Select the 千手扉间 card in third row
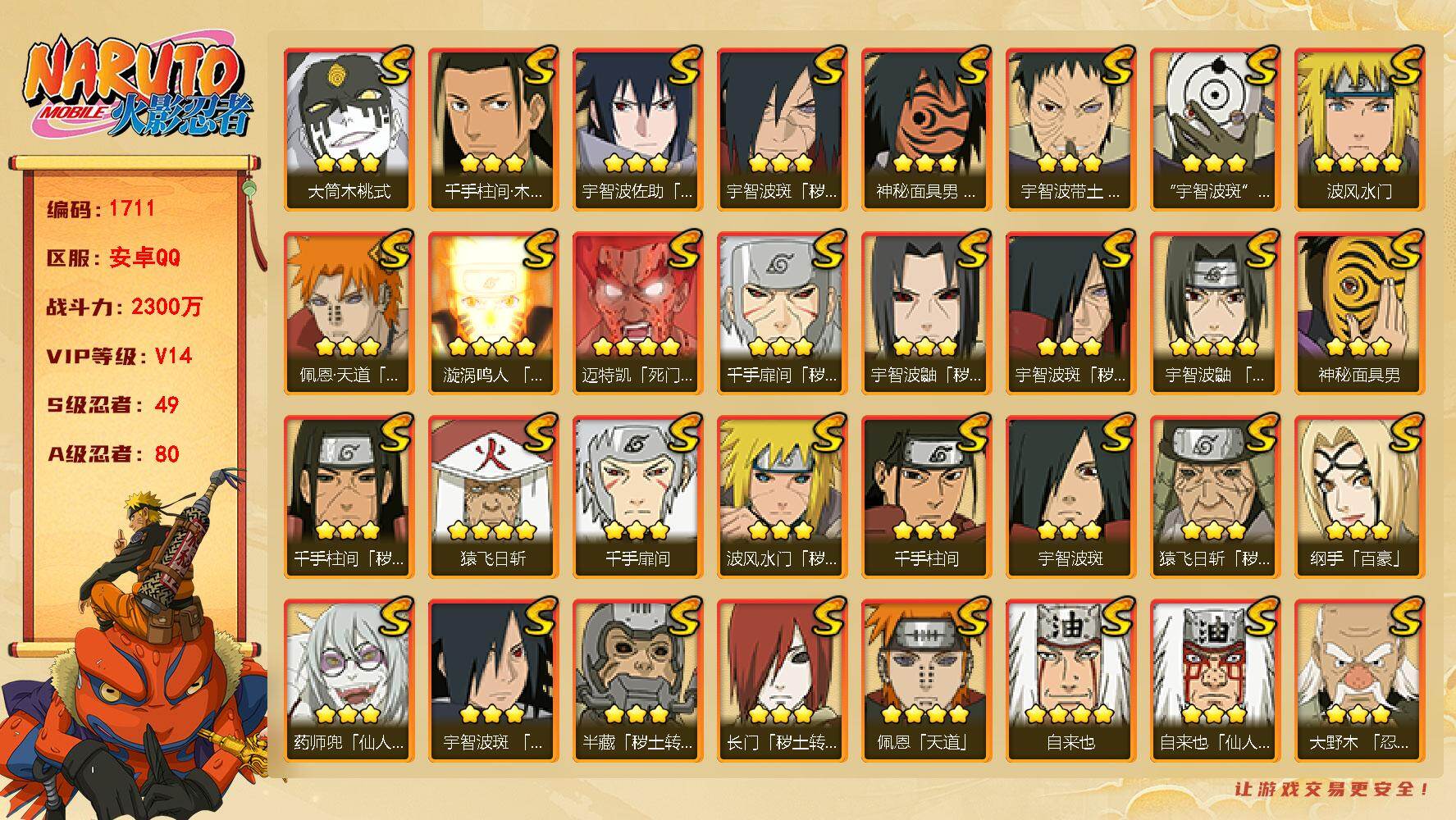Screen dimensions: 1456x820 [637, 497]
